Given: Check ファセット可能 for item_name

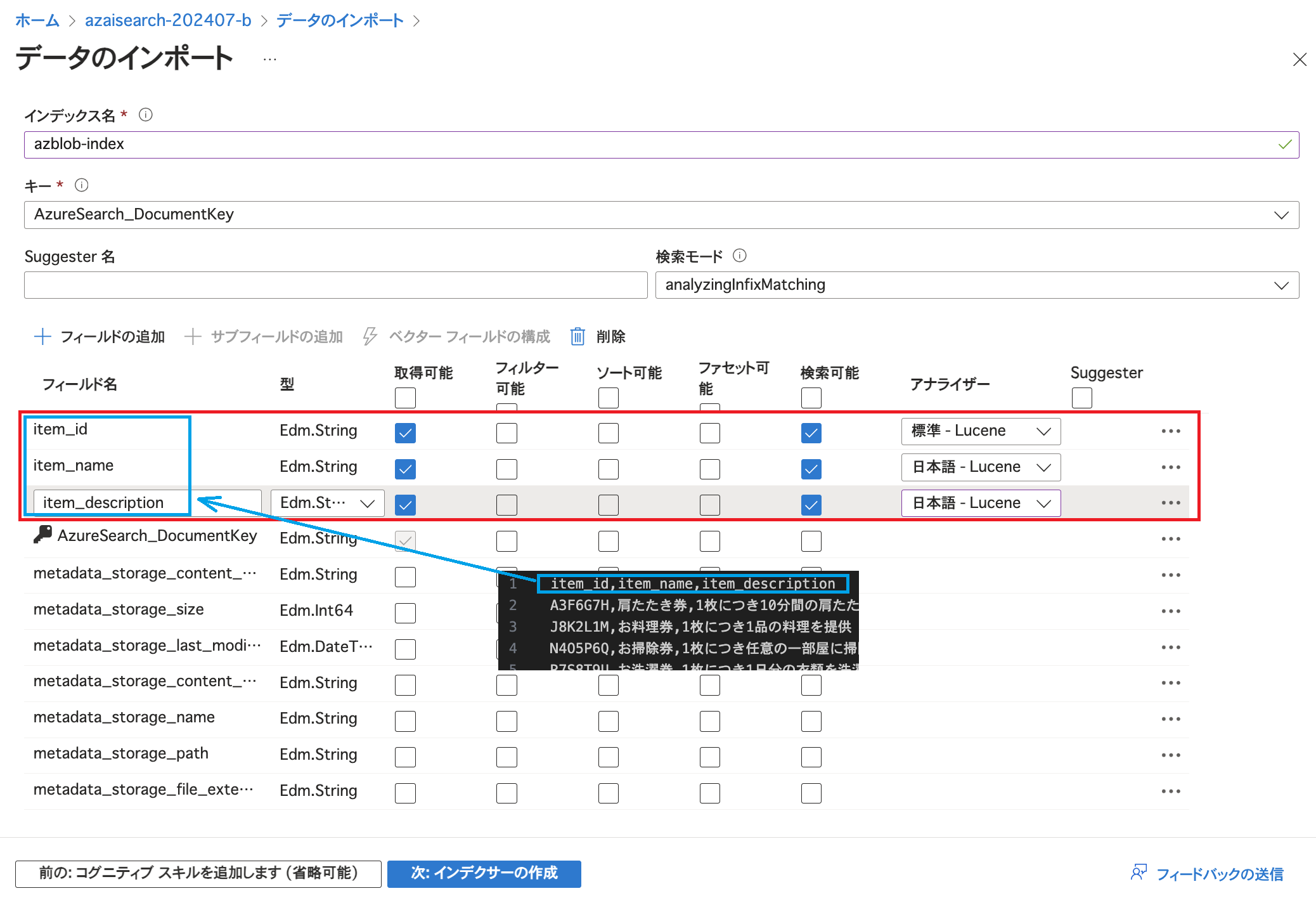Looking at the screenshot, I should point(709,469).
